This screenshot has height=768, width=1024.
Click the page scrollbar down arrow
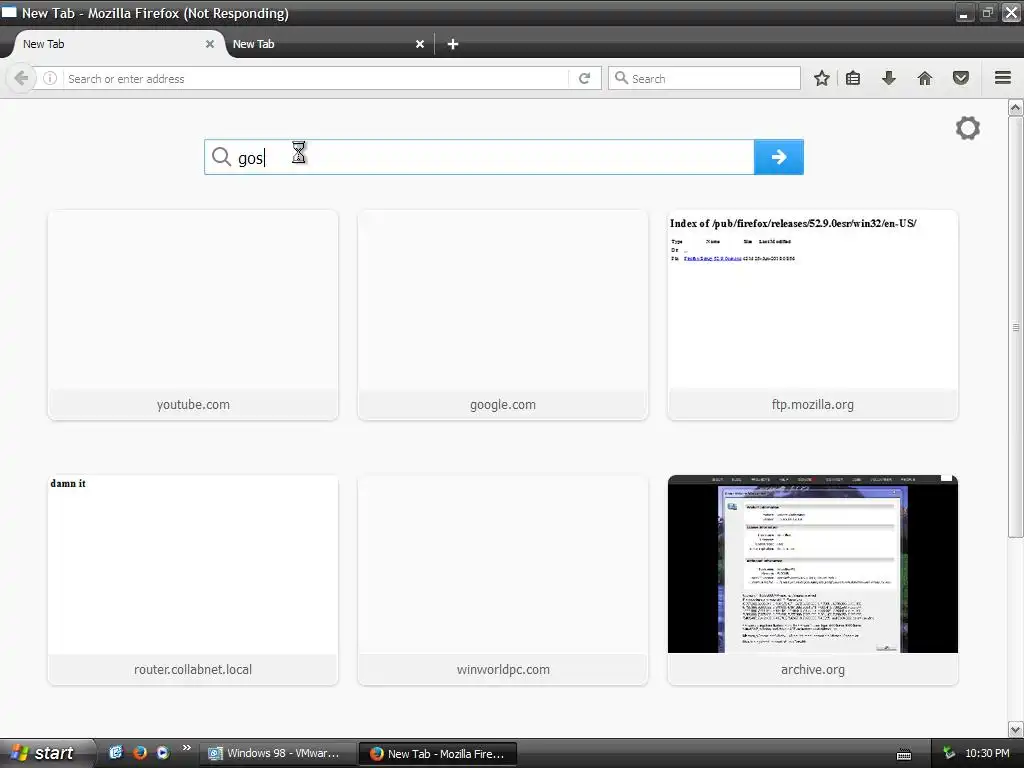pos(1016,729)
